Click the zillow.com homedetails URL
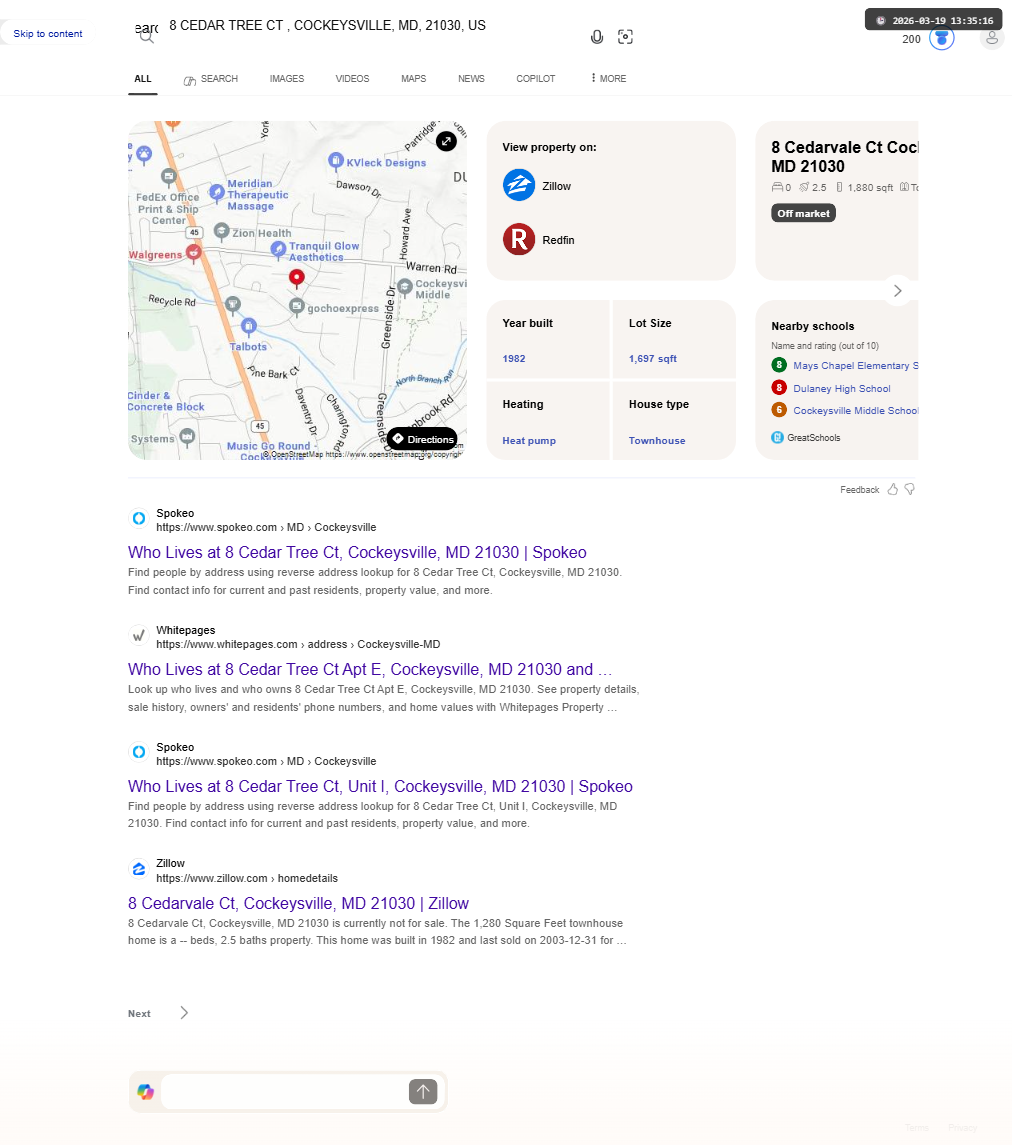 pos(247,878)
